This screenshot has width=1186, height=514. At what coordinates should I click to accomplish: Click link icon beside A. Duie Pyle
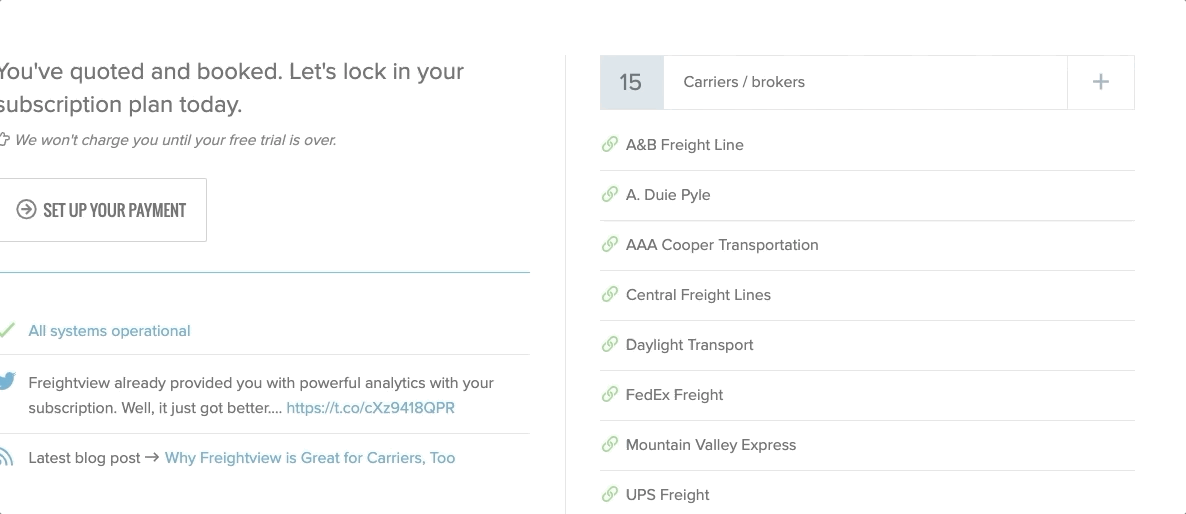tap(610, 194)
